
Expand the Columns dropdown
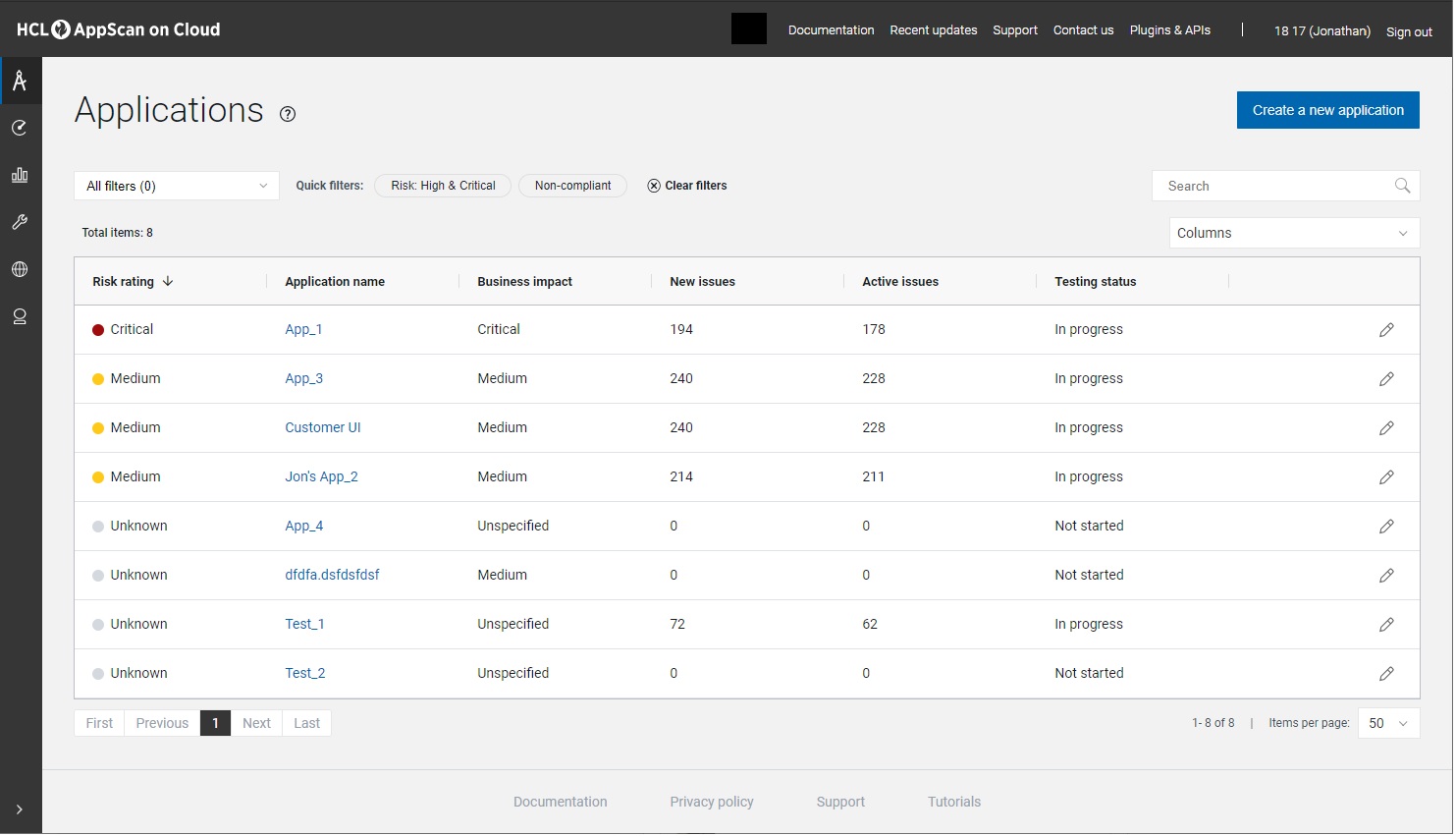click(1293, 234)
